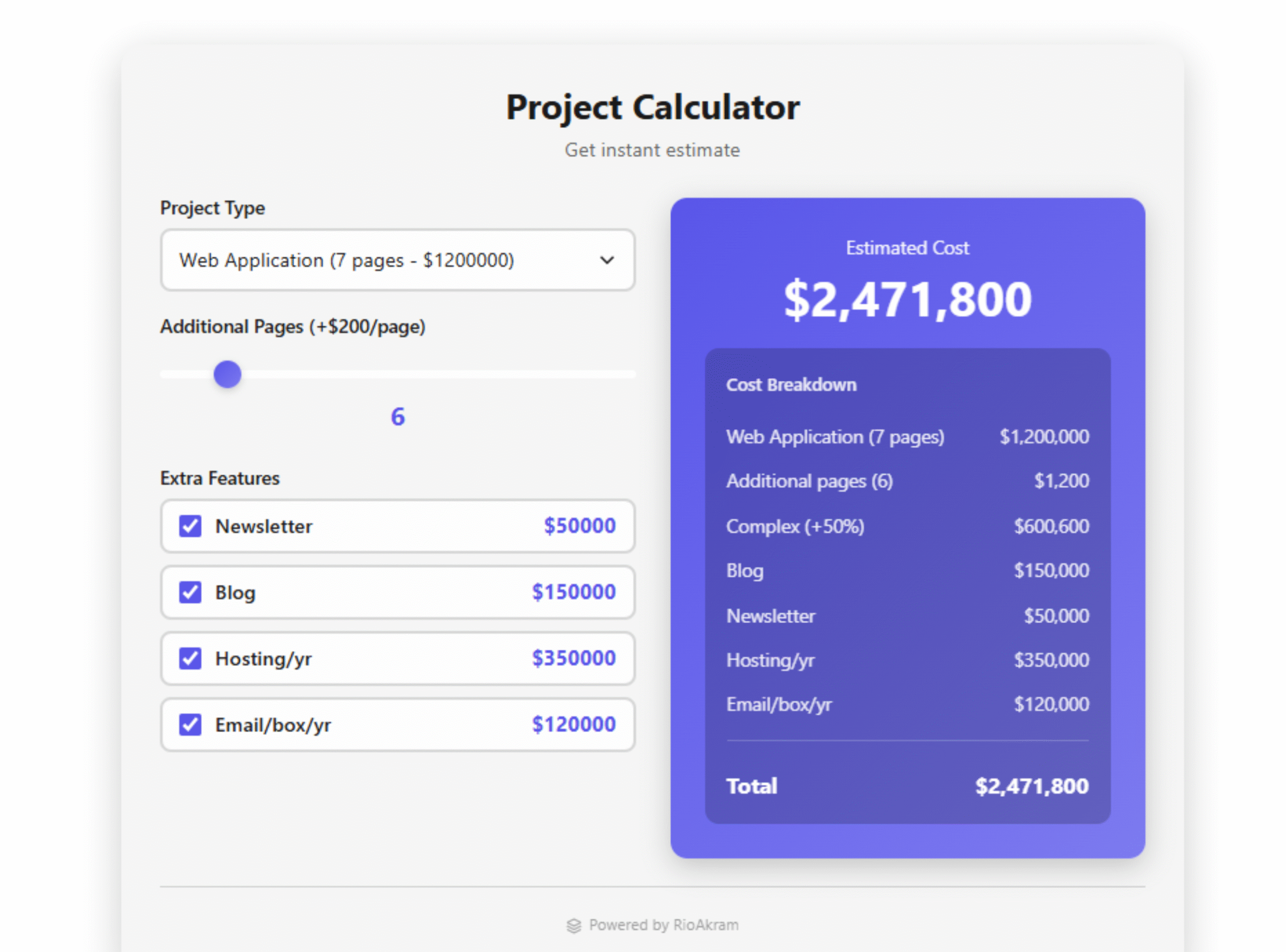Open the Project Type dropdown
This screenshot has width=1286, height=952.
point(397,261)
